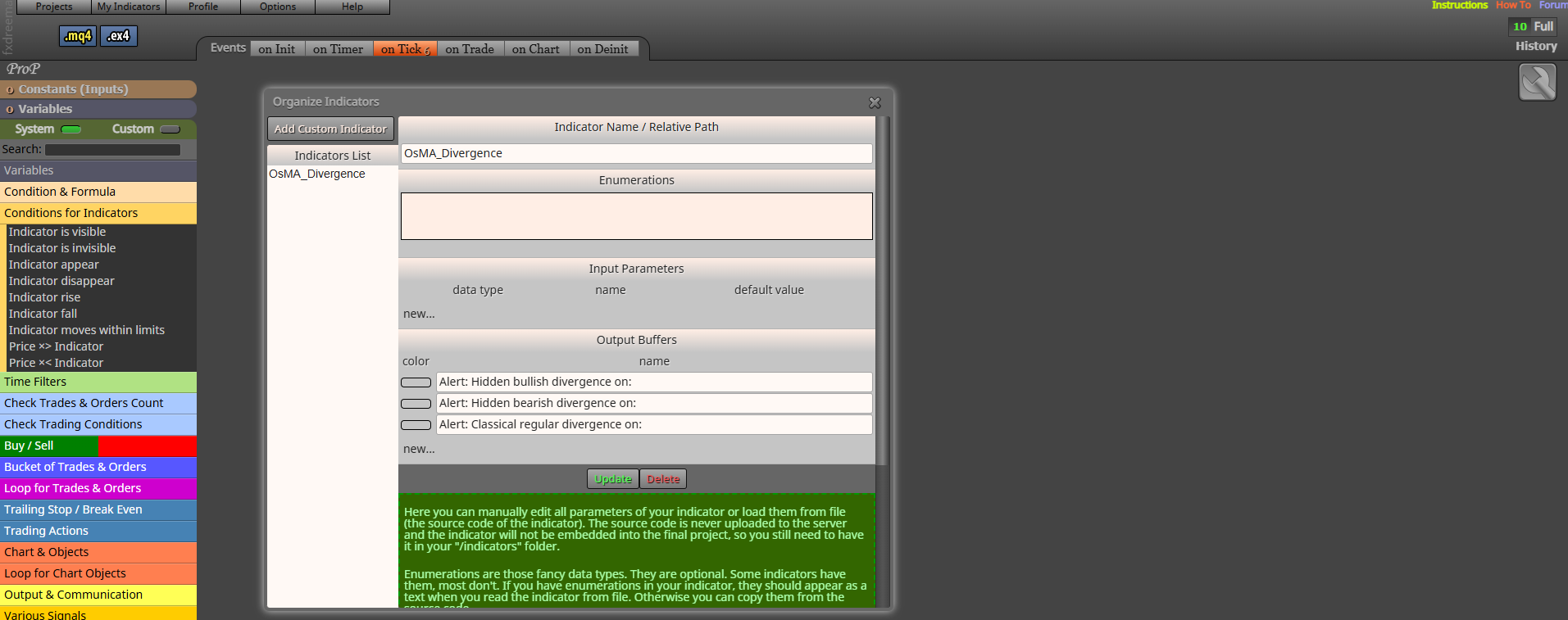Open the My Indicators menu

coord(129,7)
